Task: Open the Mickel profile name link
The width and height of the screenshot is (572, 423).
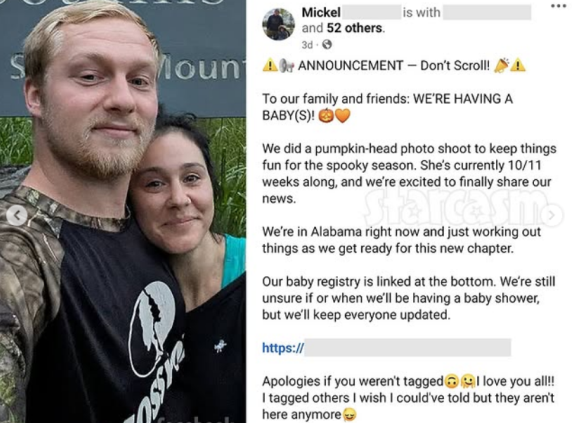Action: (321, 13)
